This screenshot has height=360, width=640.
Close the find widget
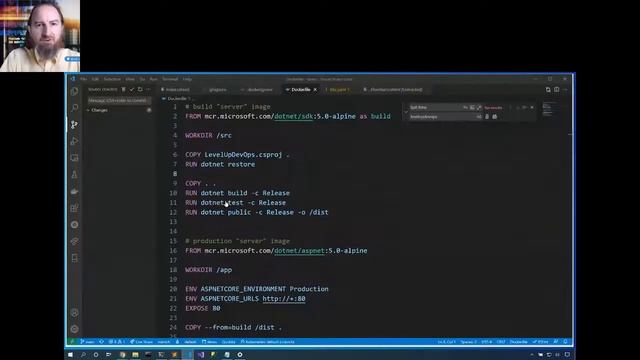[x=532, y=107]
